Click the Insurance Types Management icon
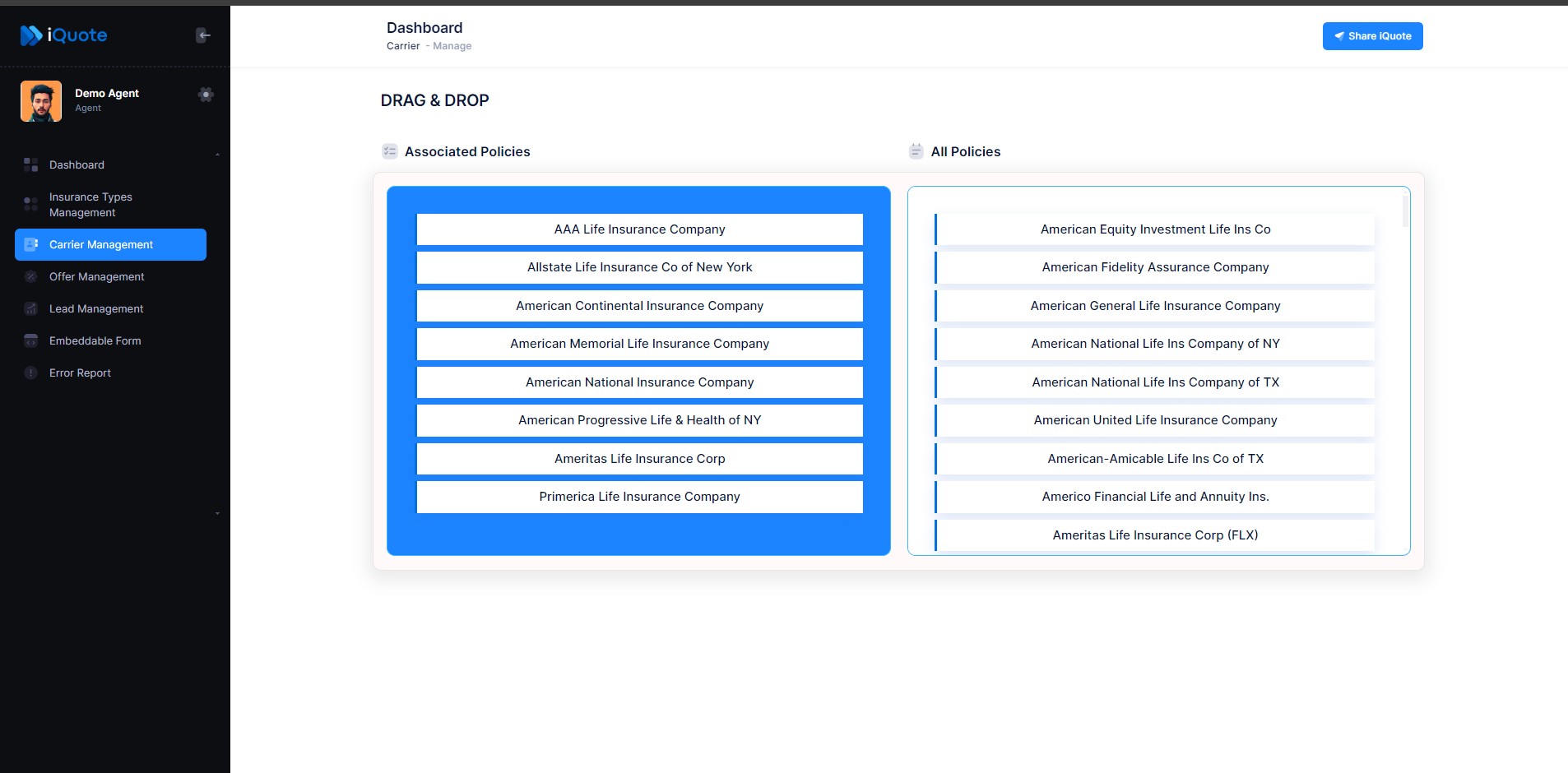Image resolution: width=1568 pixels, height=773 pixels. (x=31, y=204)
